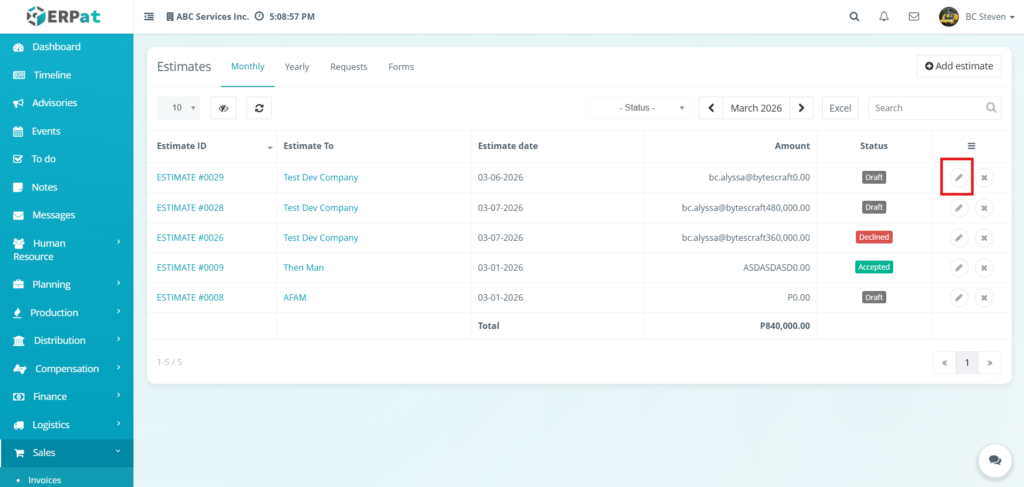Change rows per page dropdown showing 10
1024x487 pixels.
179,108
